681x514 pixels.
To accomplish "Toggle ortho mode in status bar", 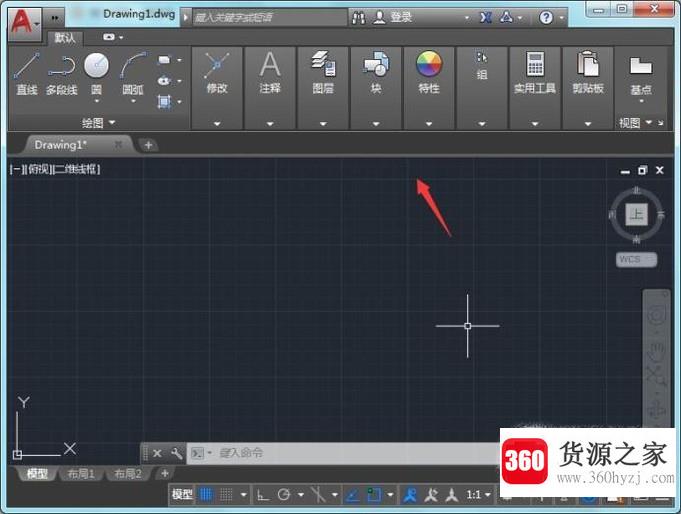I will [x=262, y=494].
